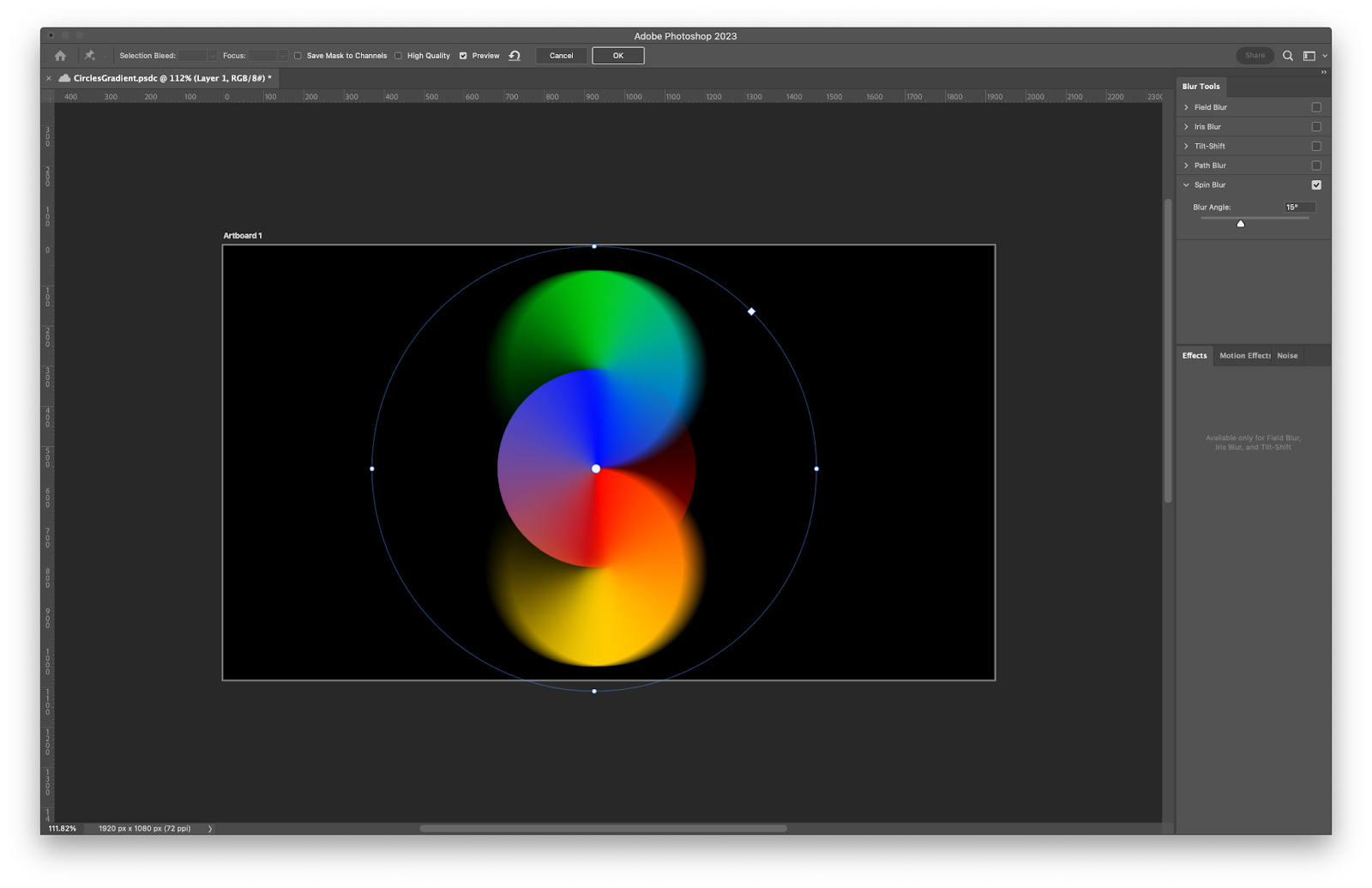Collapse the Spin Blur section
The image size is (1372, 888).
click(1187, 185)
